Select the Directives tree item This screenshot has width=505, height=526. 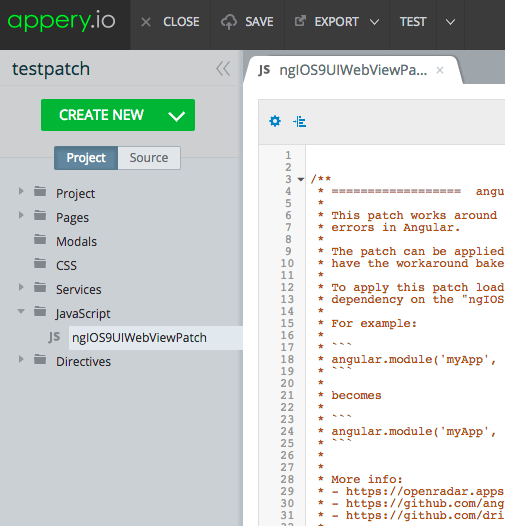[83, 362]
